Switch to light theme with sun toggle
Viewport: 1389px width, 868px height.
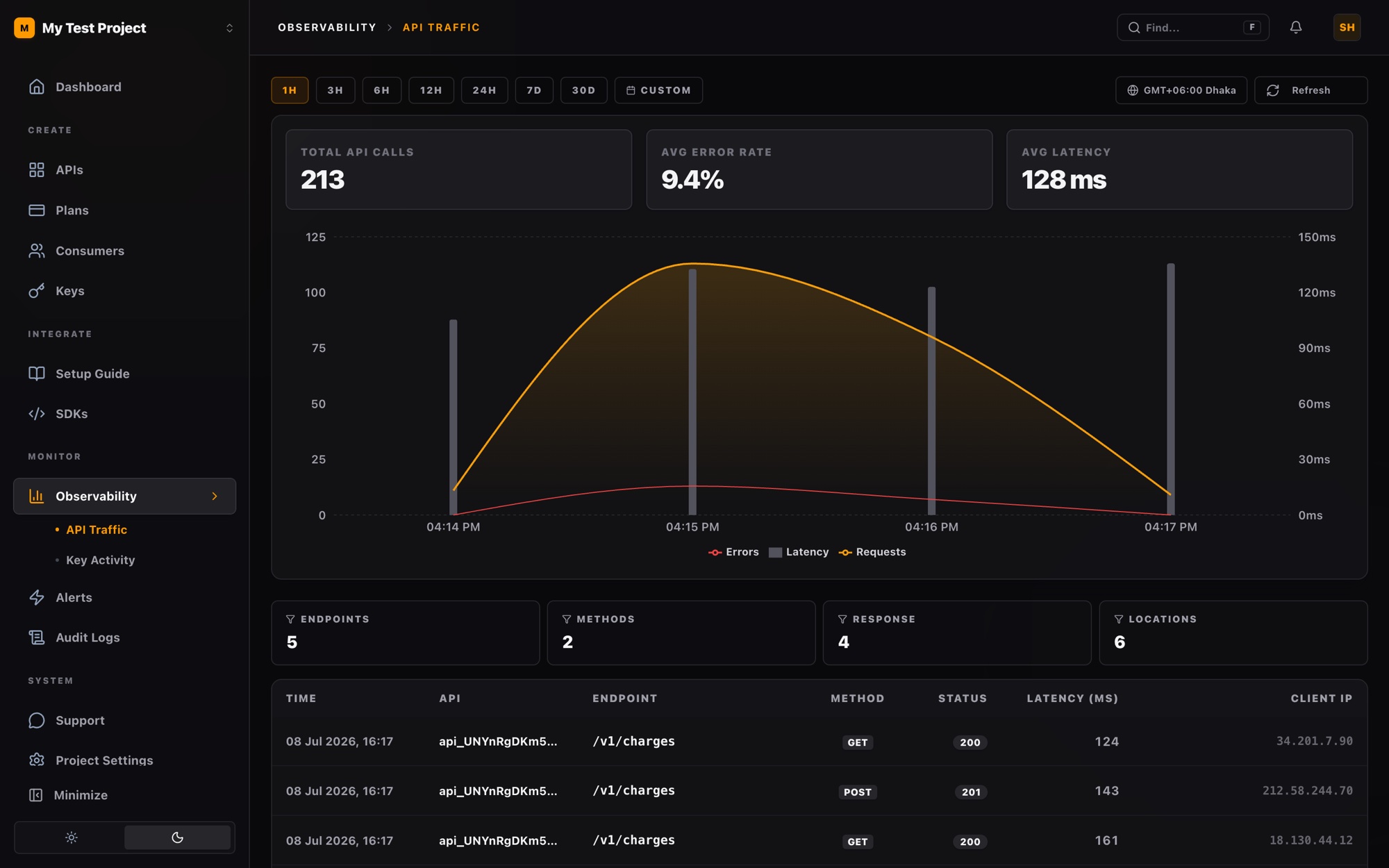pos(71,837)
